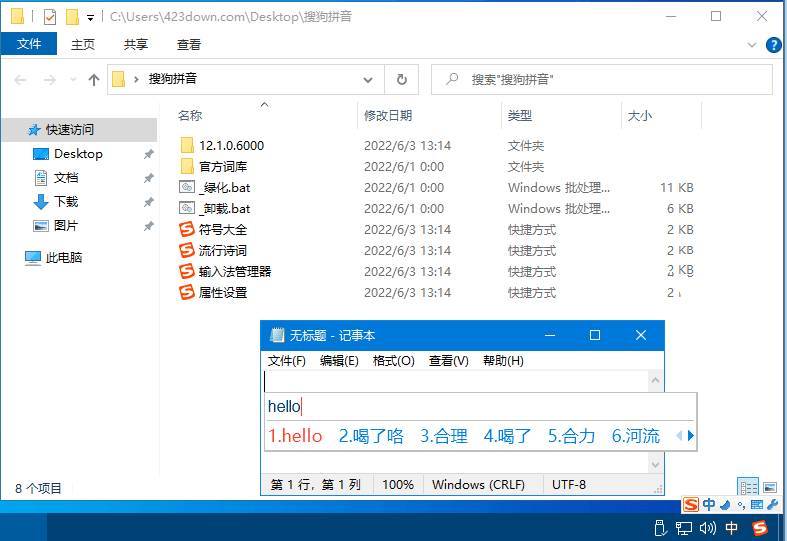Toggle the moon half-width/full-width icon

coord(725,505)
